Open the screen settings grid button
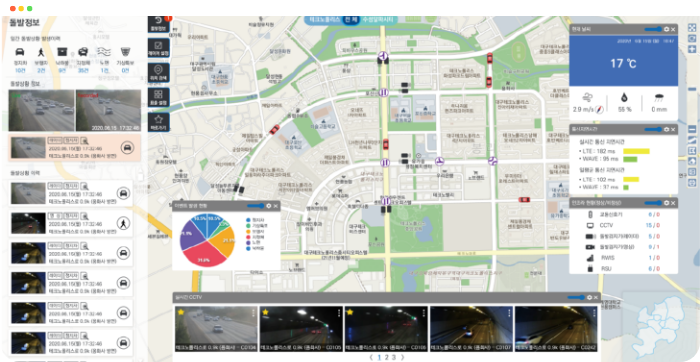This screenshot has width=700, height=362. point(158,97)
